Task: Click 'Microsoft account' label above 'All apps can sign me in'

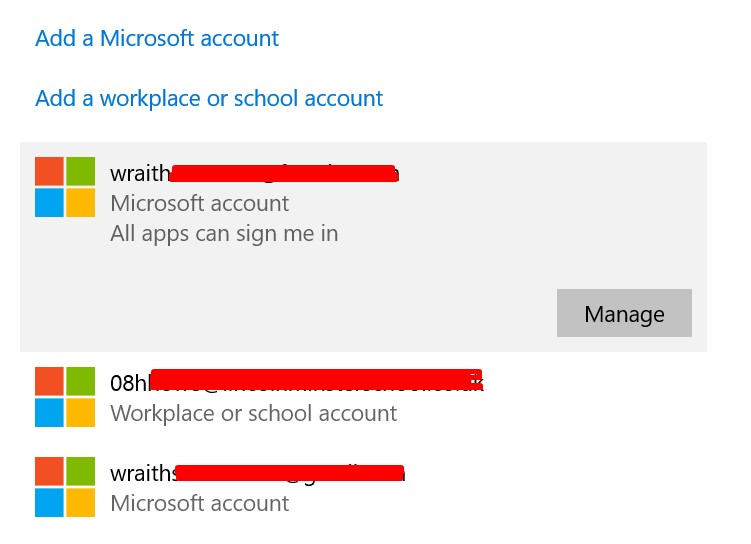Action: (x=199, y=204)
